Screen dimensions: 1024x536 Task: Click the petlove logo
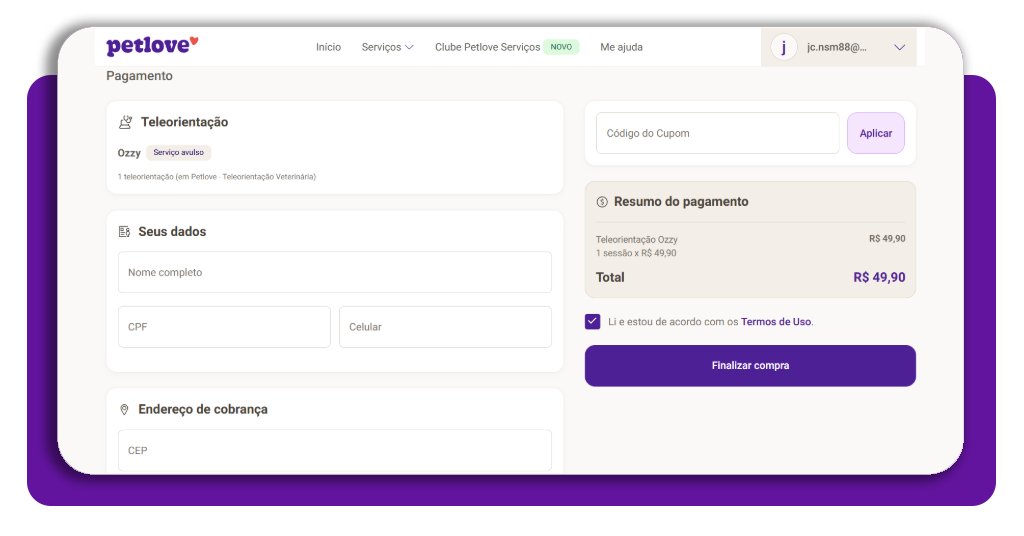click(x=152, y=46)
